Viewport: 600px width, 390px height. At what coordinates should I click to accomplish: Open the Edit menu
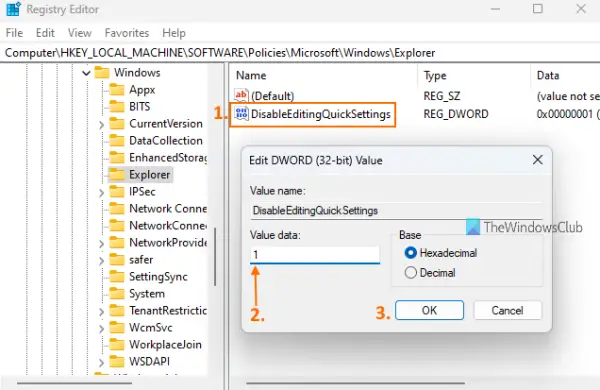(45, 33)
